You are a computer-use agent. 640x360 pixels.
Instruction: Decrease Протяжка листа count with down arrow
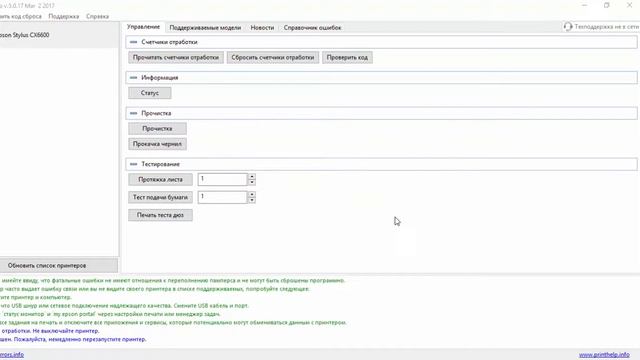click(x=252, y=182)
